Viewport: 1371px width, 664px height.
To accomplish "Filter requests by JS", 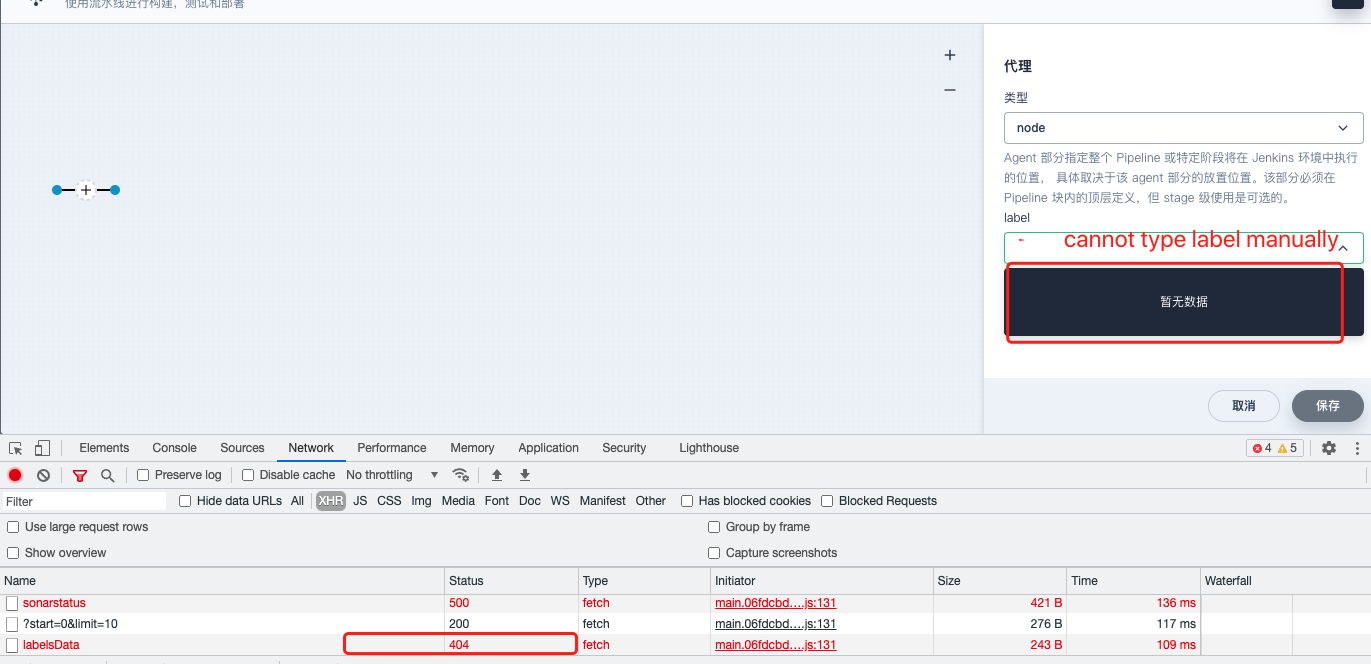I will (360, 501).
